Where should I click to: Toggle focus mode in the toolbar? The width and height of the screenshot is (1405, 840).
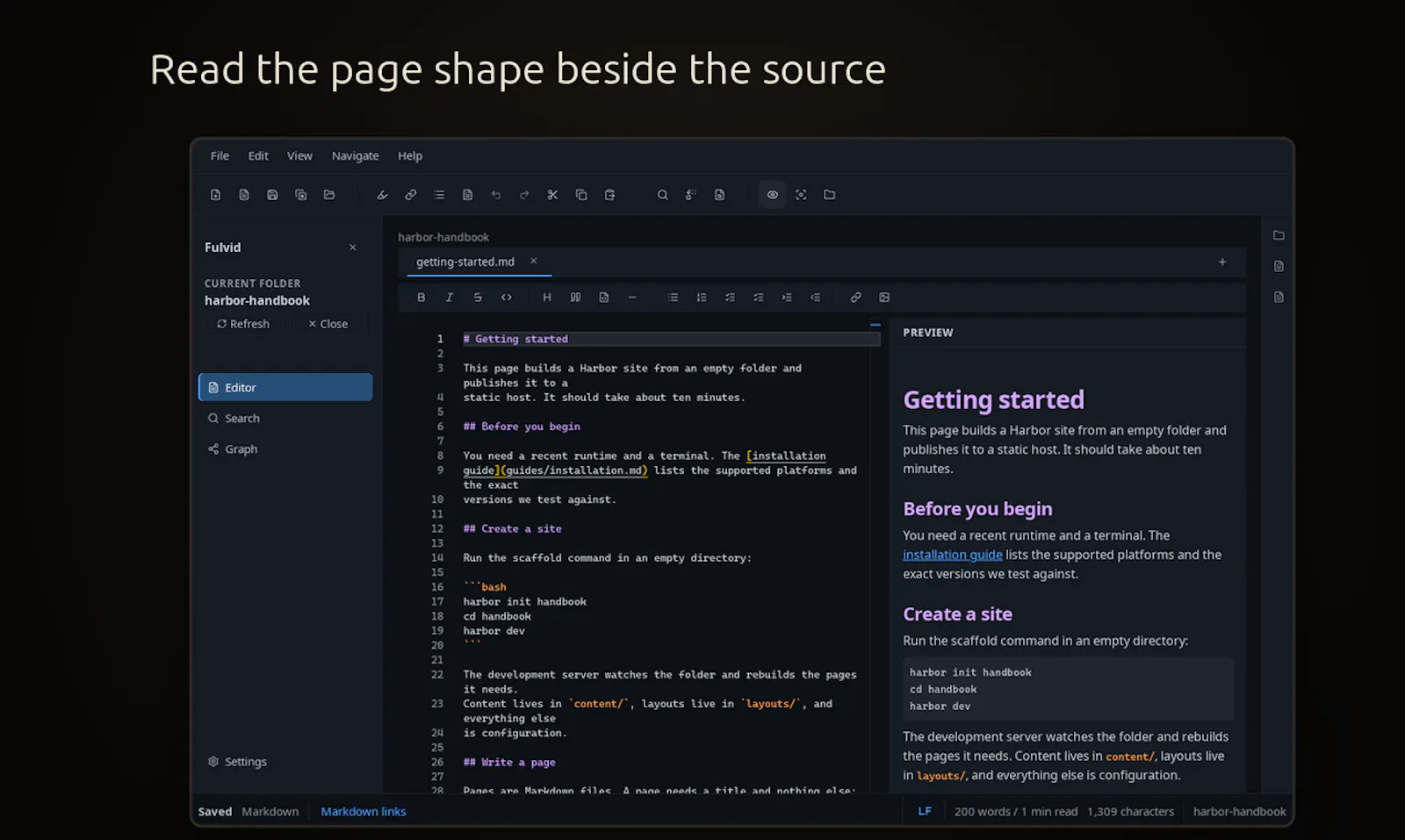point(801,195)
